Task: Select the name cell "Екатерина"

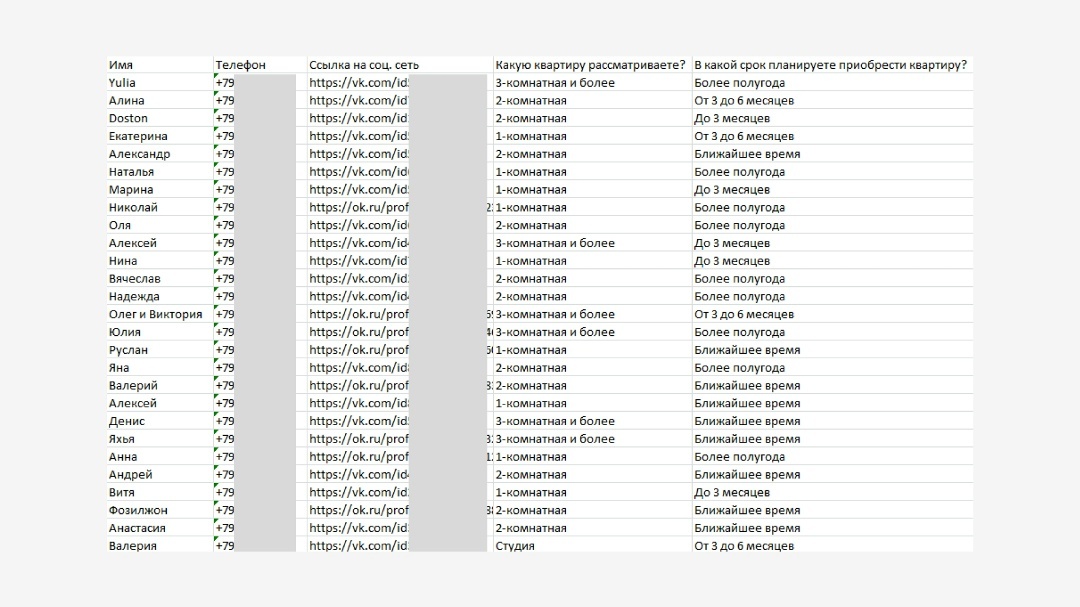Action: 160,136
